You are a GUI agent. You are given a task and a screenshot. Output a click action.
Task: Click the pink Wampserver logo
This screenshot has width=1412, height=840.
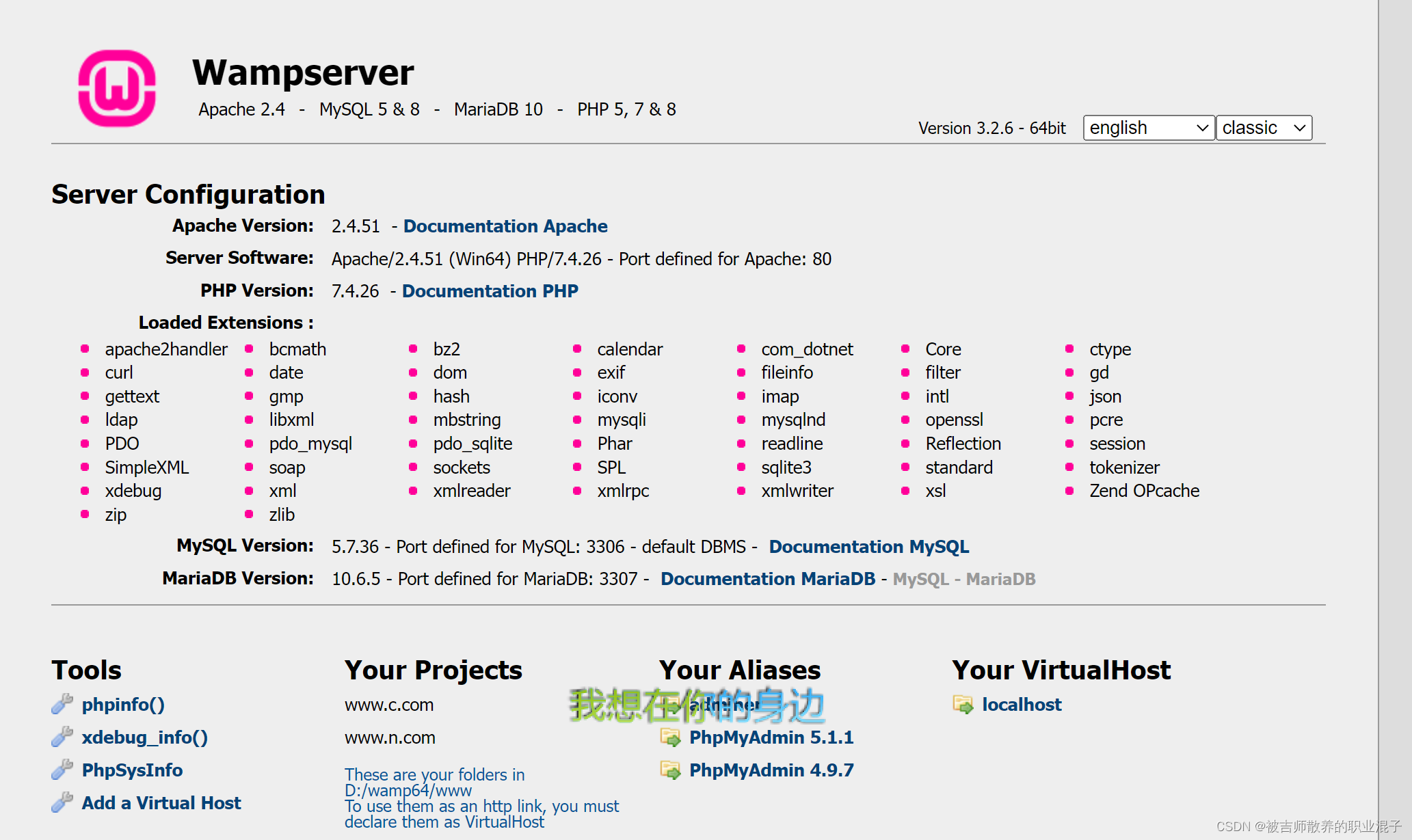tap(117, 88)
